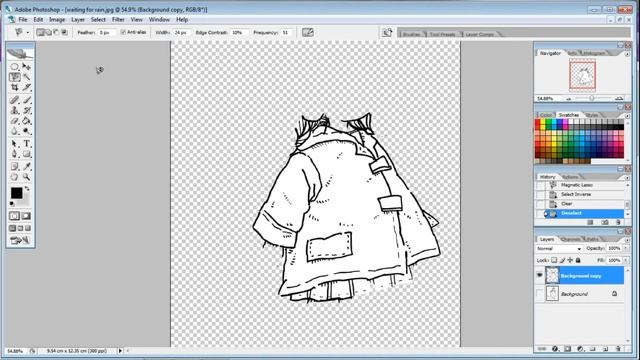Open the Filter menu

118,20
